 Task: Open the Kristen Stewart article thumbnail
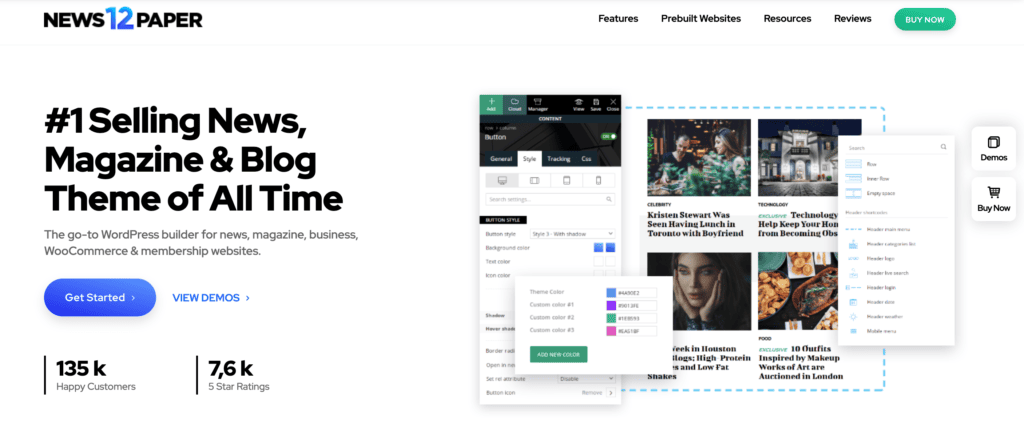click(x=699, y=157)
